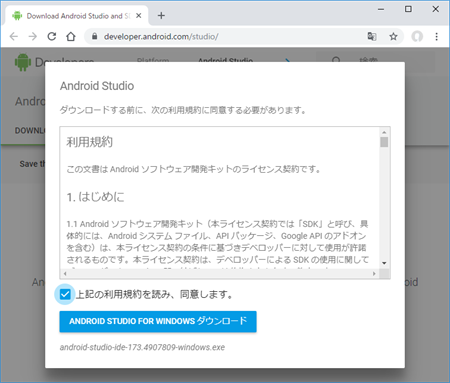Image resolution: width=450 pixels, height=383 pixels.
Task: Open the user profile avatar icon
Action: (417, 36)
